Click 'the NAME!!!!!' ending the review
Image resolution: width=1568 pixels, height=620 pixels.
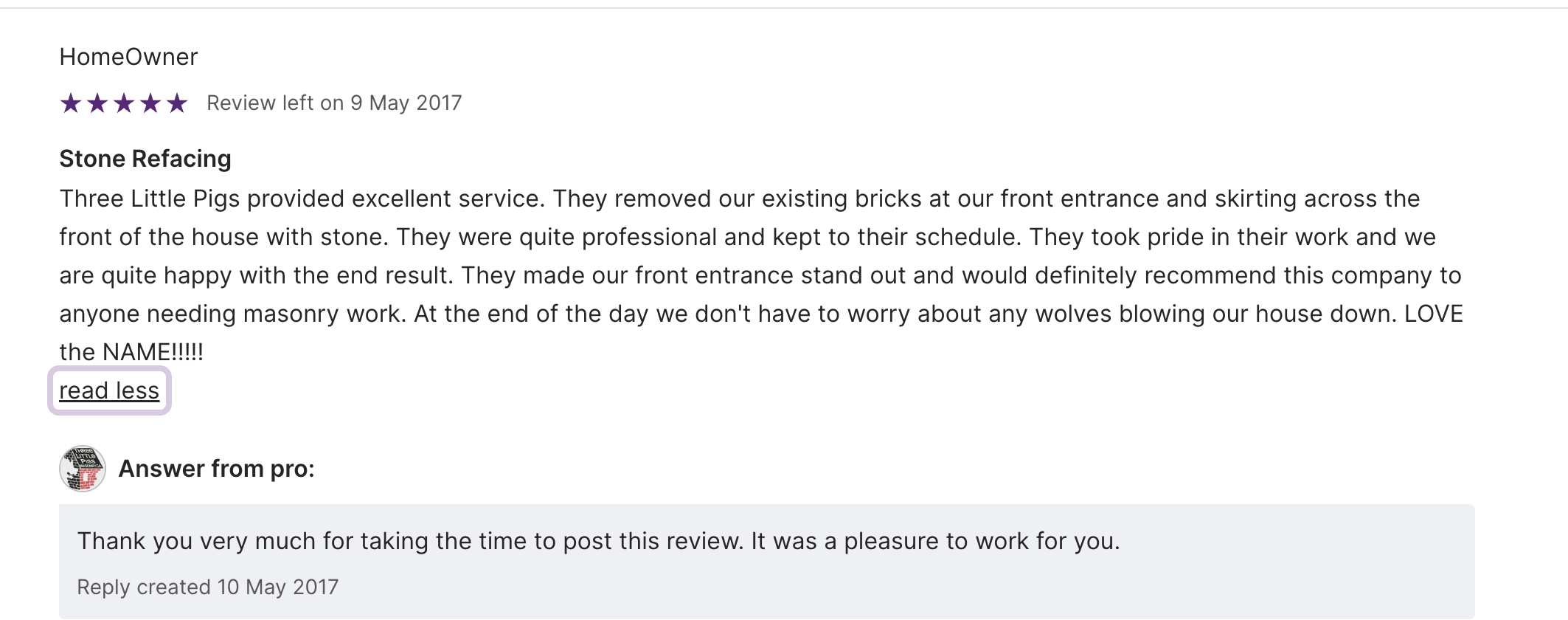pyautogui.click(x=131, y=352)
